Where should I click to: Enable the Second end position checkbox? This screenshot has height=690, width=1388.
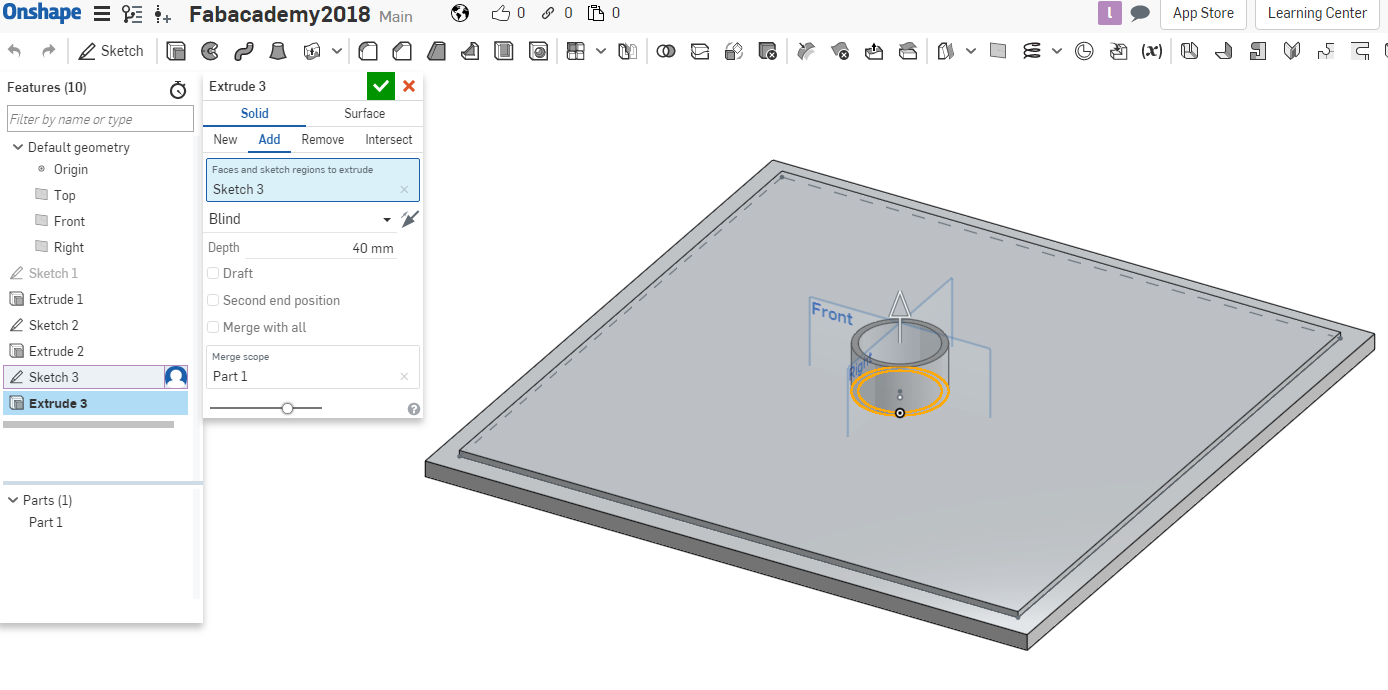tap(213, 300)
